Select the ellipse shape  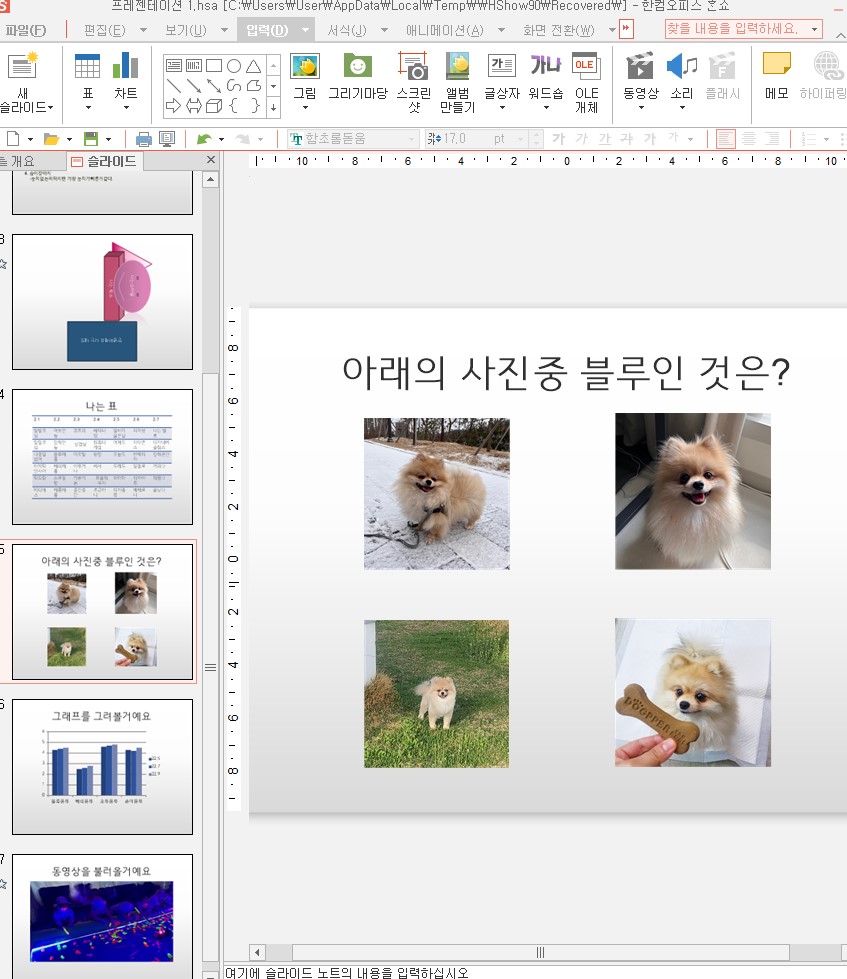234,66
